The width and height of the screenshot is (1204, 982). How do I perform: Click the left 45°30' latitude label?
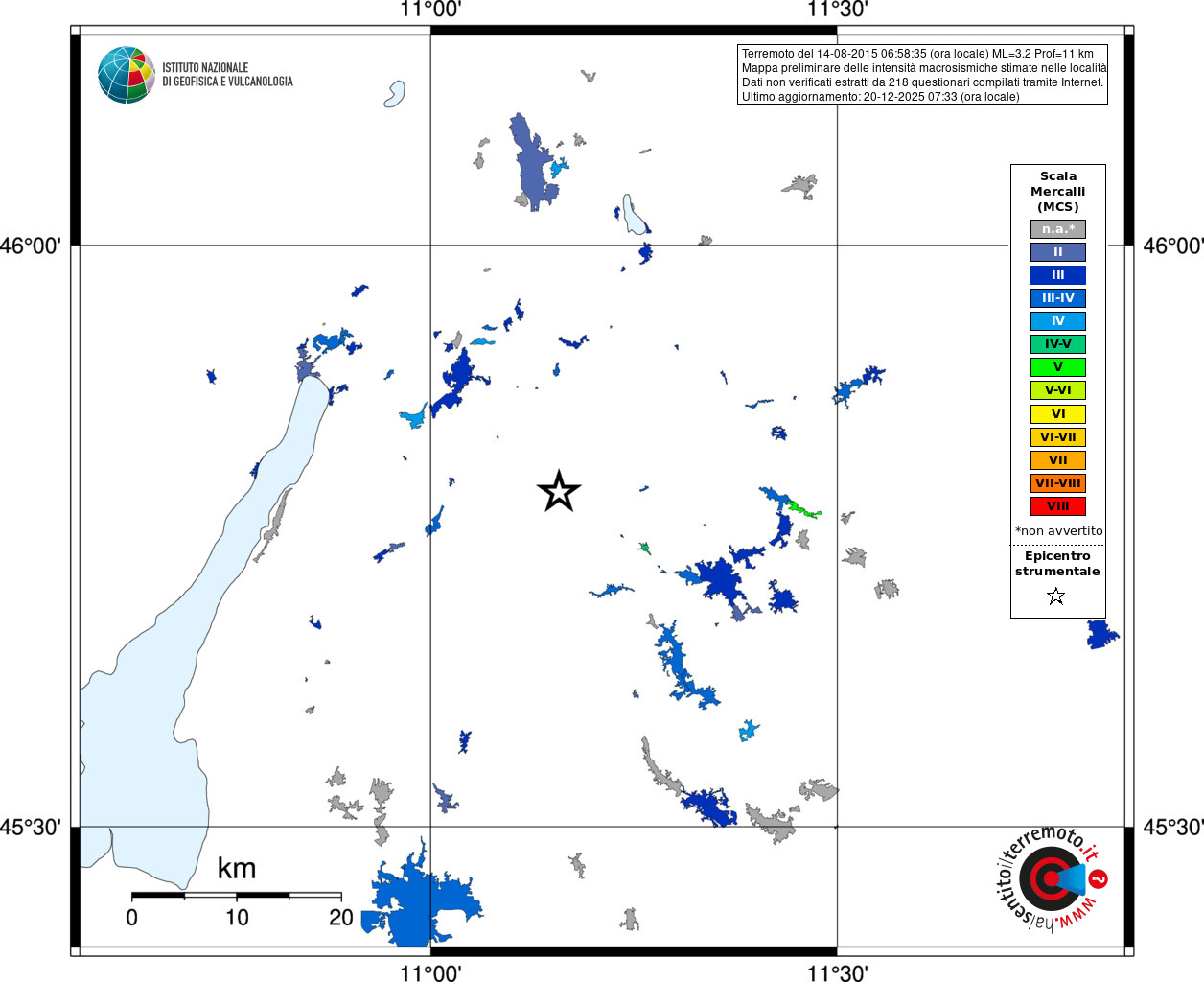point(31,827)
